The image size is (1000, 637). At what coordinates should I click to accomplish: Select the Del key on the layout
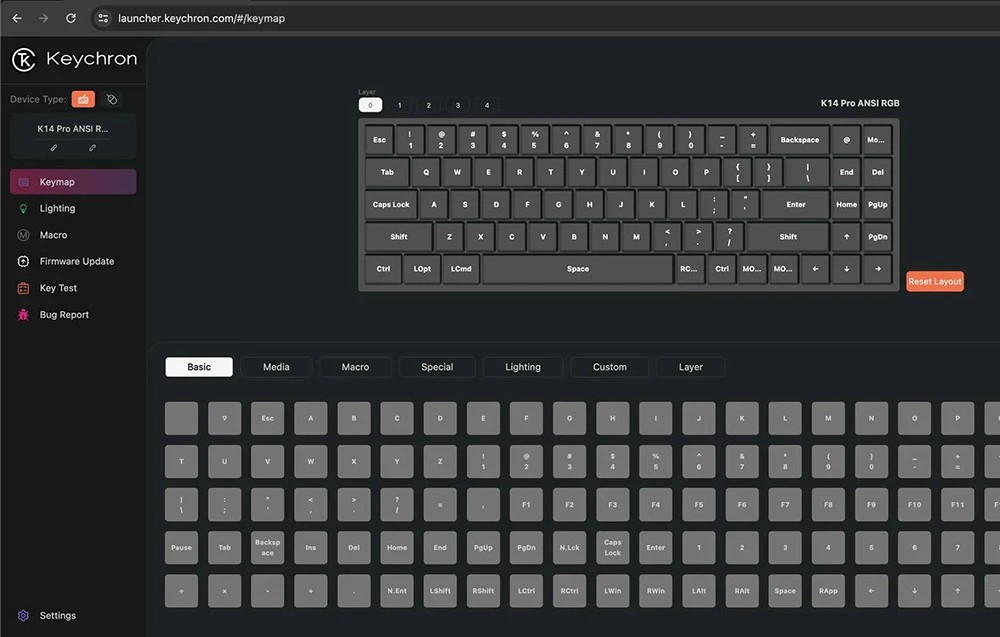click(x=878, y=172)
